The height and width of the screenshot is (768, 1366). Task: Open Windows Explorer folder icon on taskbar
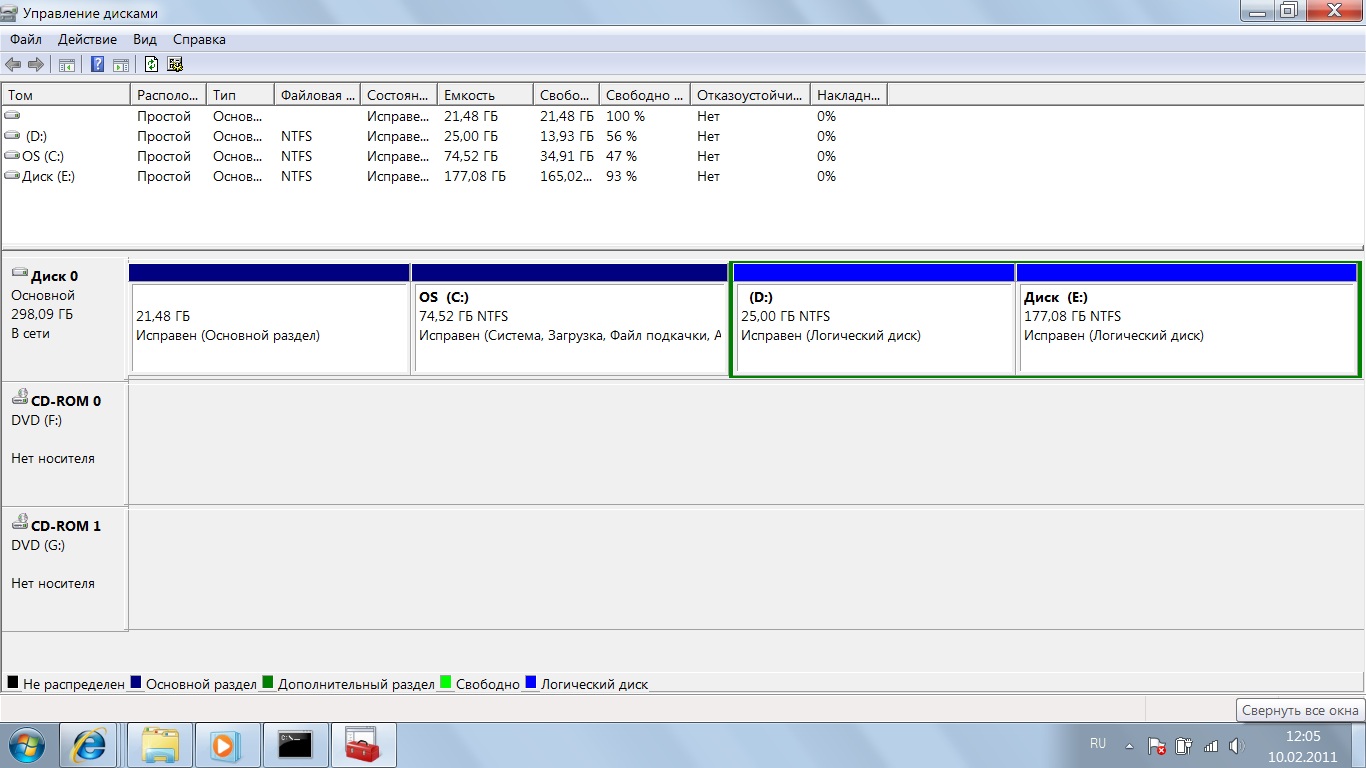pyautogui.click(x=160, y=745)
